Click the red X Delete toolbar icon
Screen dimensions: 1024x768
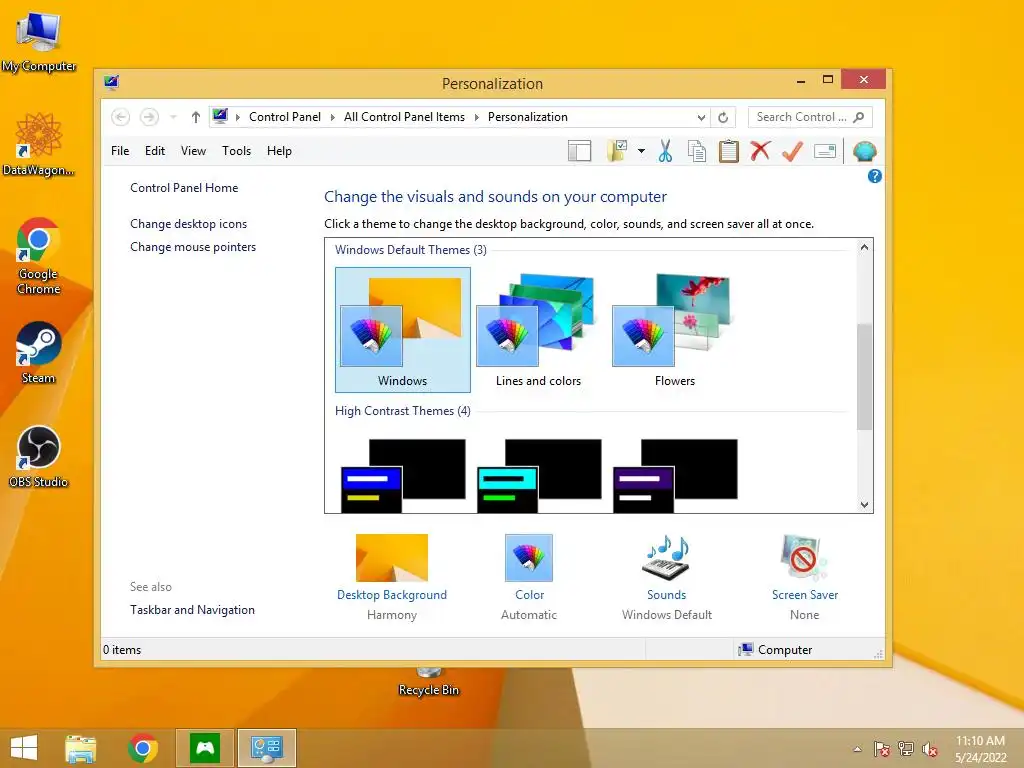pos(760,151)
